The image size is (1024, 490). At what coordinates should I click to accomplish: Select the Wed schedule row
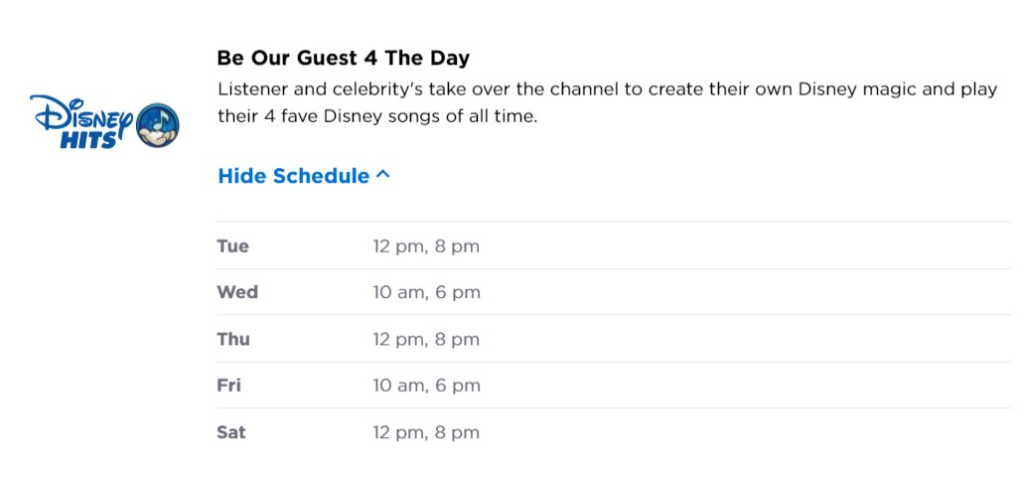click(614, 292)
